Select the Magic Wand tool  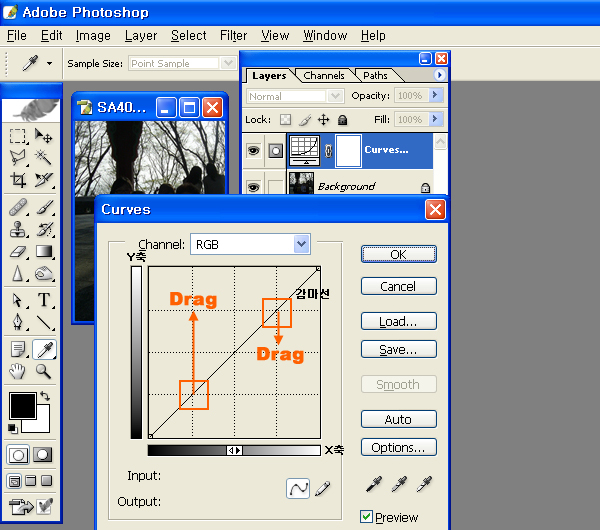(x=44, y=157)
